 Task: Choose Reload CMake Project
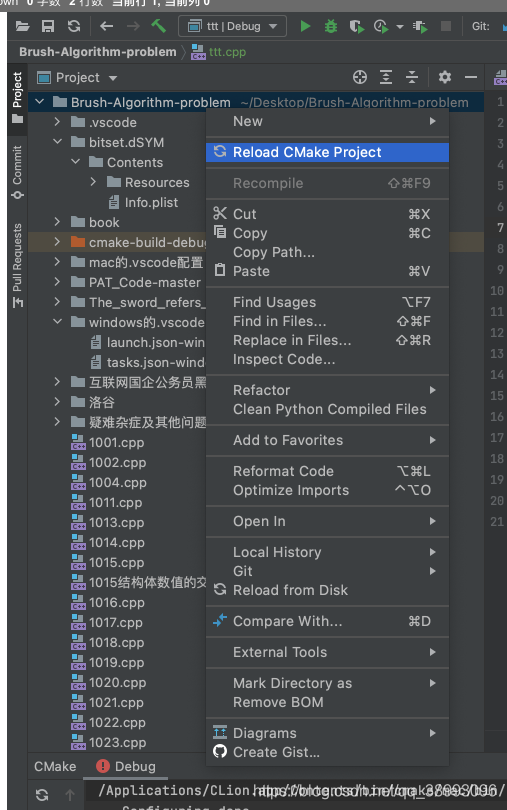327,152
